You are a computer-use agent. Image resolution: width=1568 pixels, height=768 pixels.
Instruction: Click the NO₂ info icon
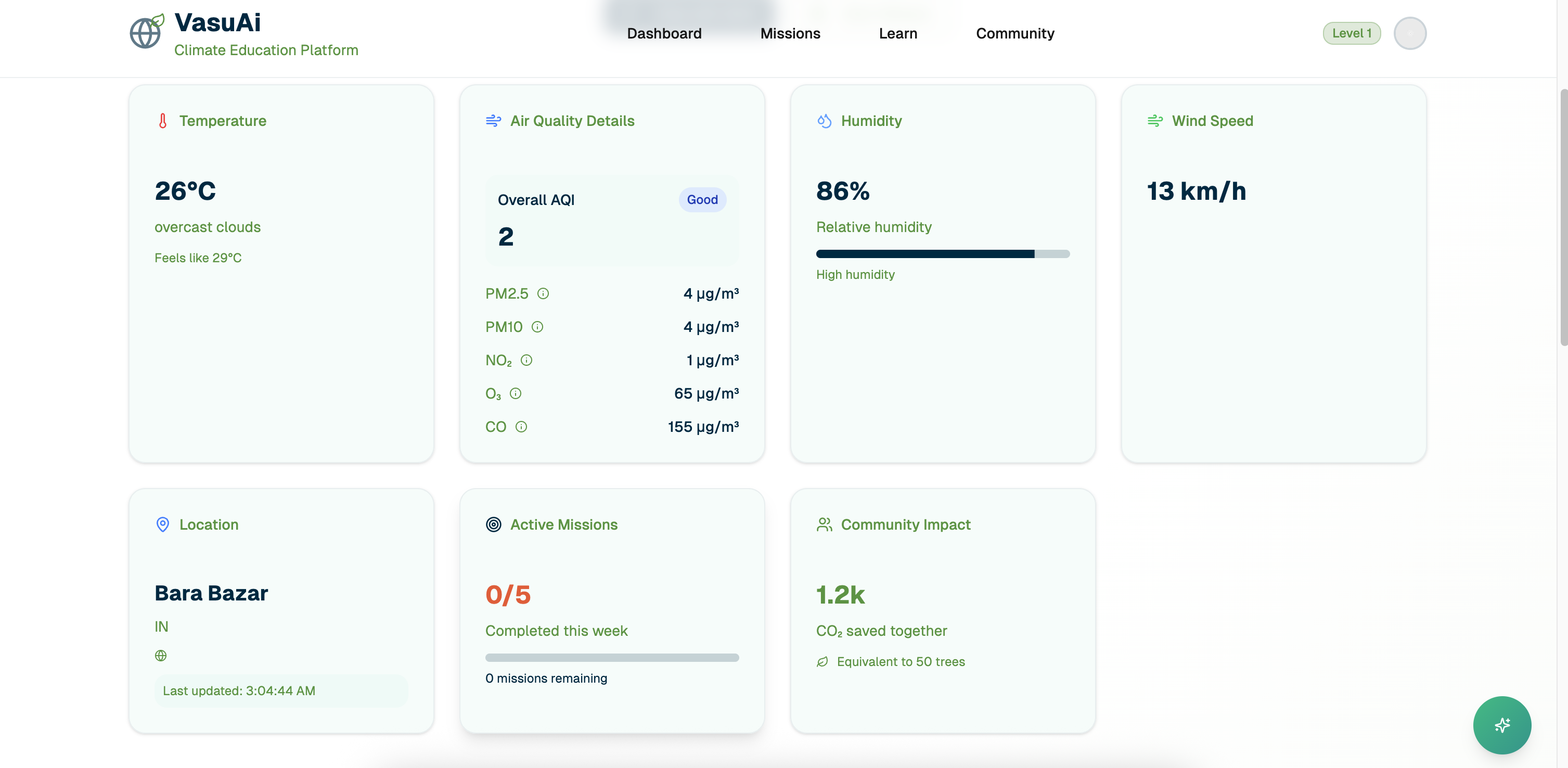pyautogui.click(x=526, y=360)
